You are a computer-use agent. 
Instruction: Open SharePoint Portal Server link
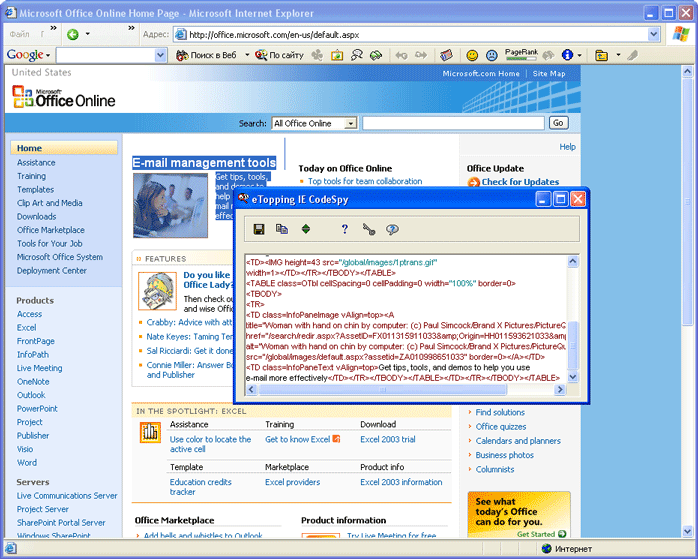(x=61, y=523)
